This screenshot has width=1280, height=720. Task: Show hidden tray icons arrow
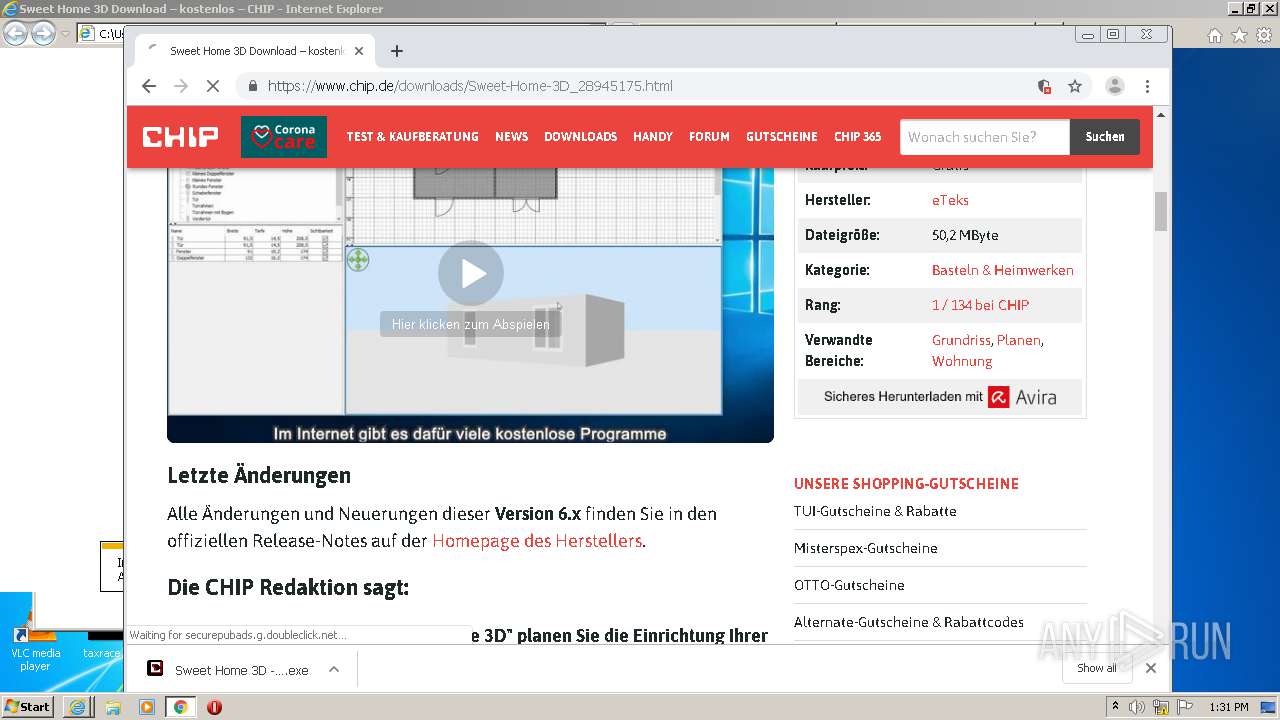coord(1116,707)
